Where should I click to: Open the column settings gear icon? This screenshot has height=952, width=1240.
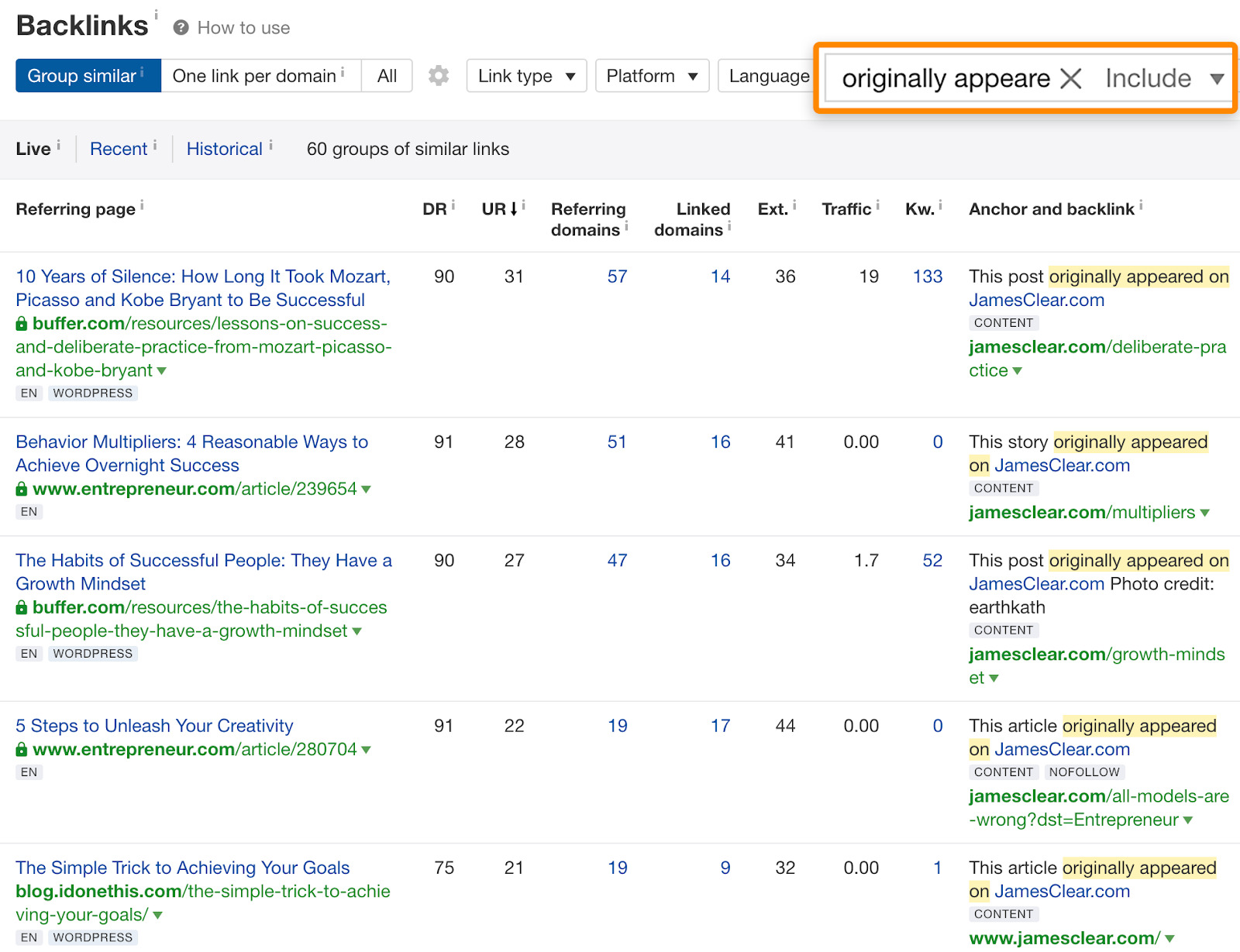(438, 75)
